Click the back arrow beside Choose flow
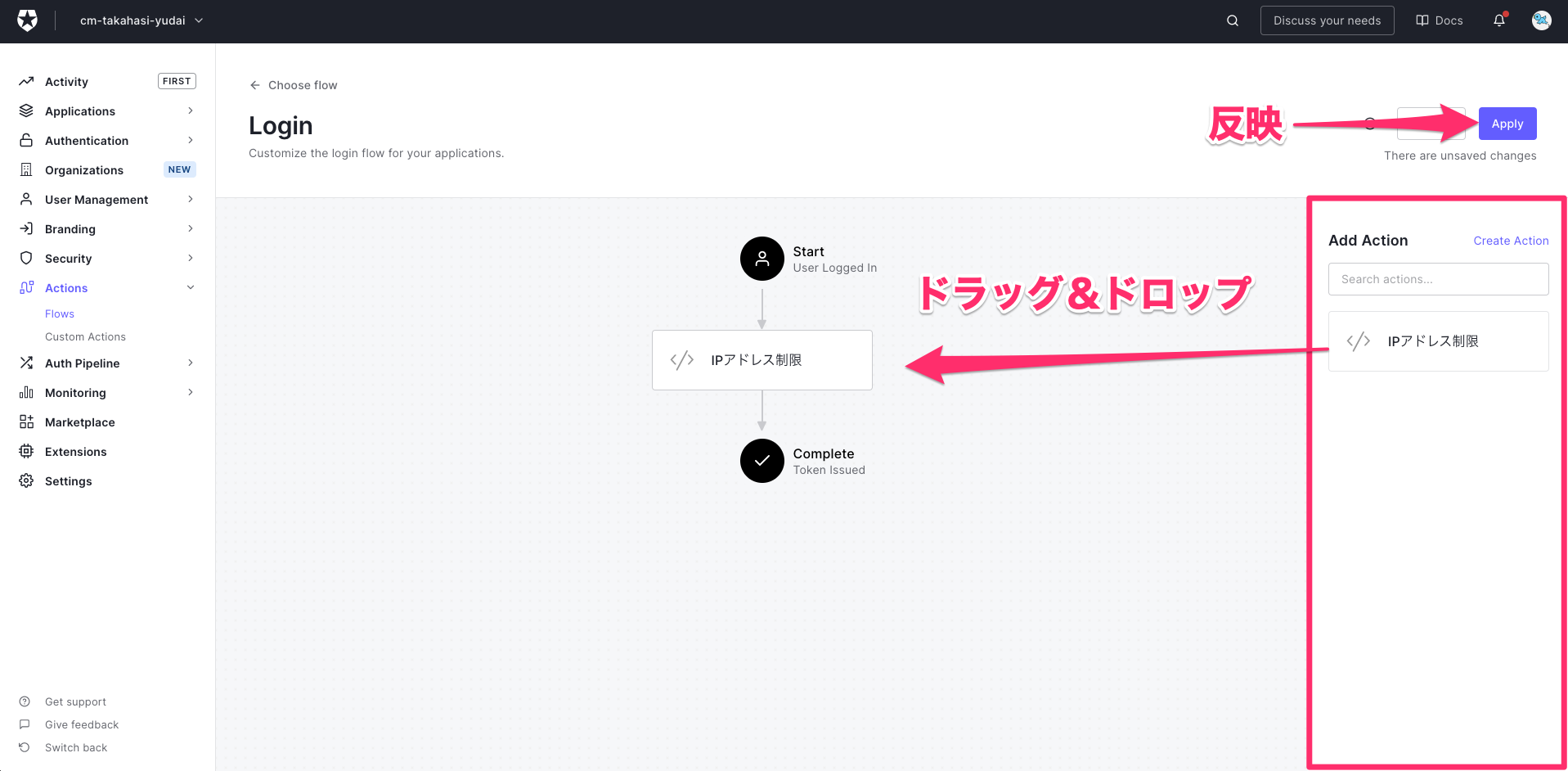 pos(254,84)
